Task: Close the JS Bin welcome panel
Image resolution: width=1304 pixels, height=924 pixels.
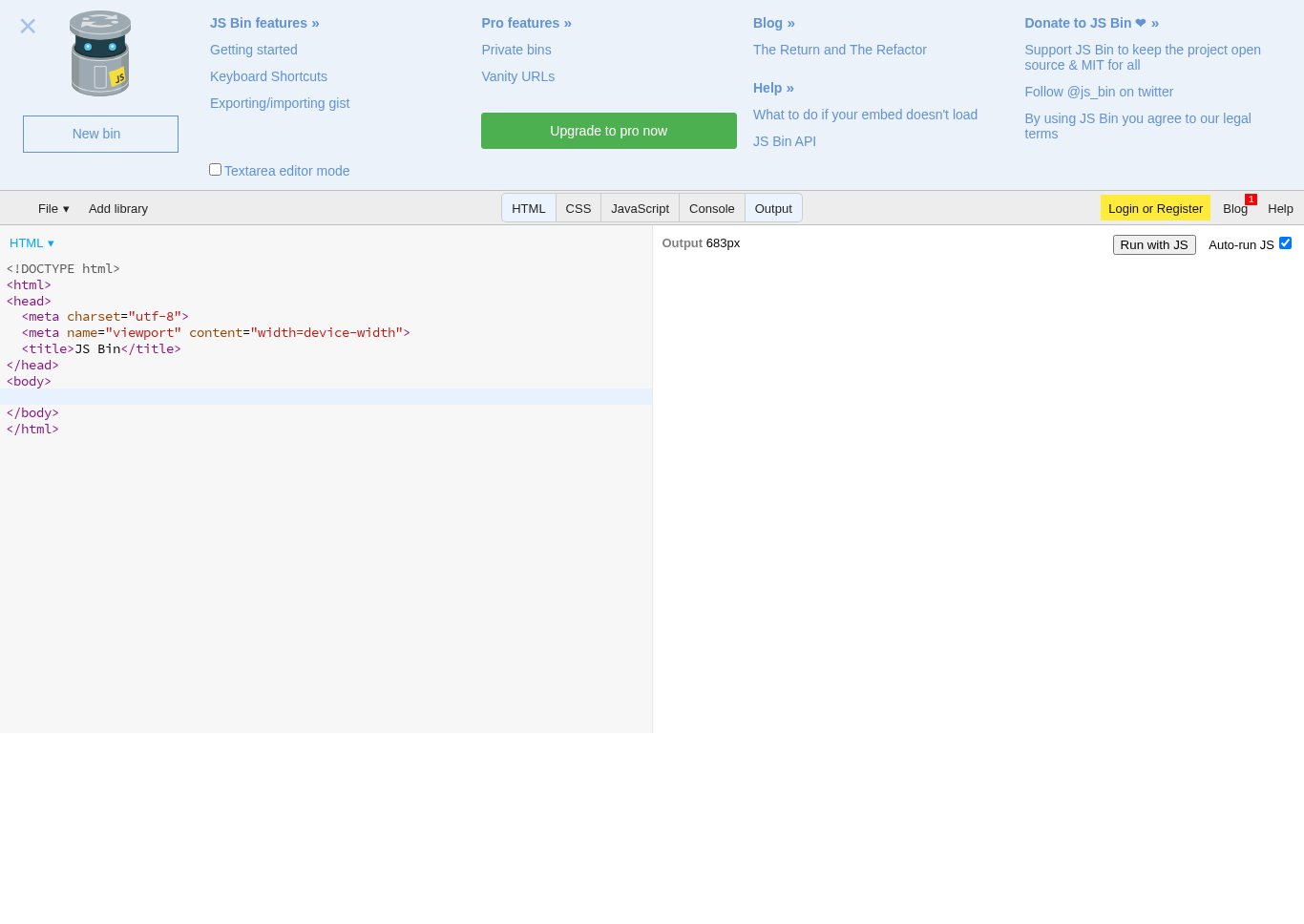Action: coord(28,26)
